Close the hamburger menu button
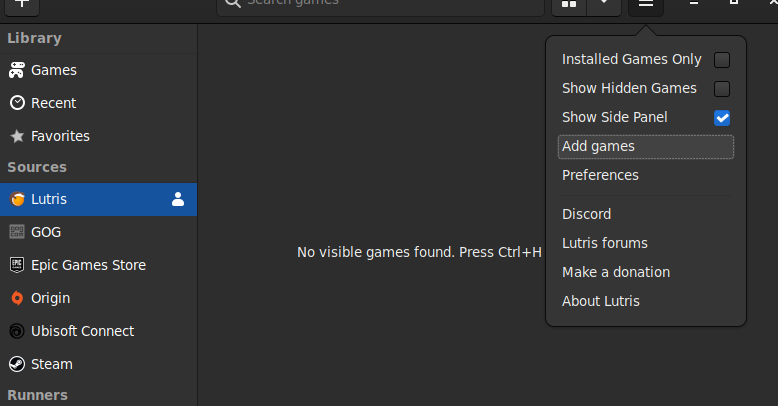The width and height of the screenshot is (778, 406). pyautogui.click(x=646, y=4)
